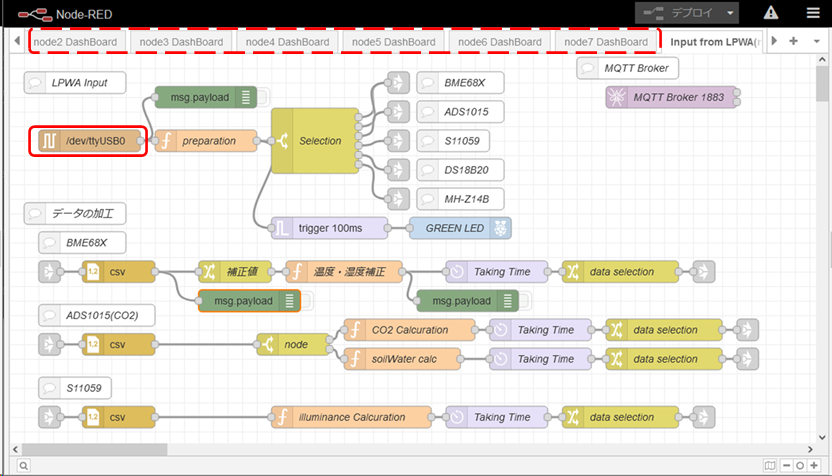Click the trigger 100ms node
The height and width of the screenshot is (476, 832).
point(329,228)
